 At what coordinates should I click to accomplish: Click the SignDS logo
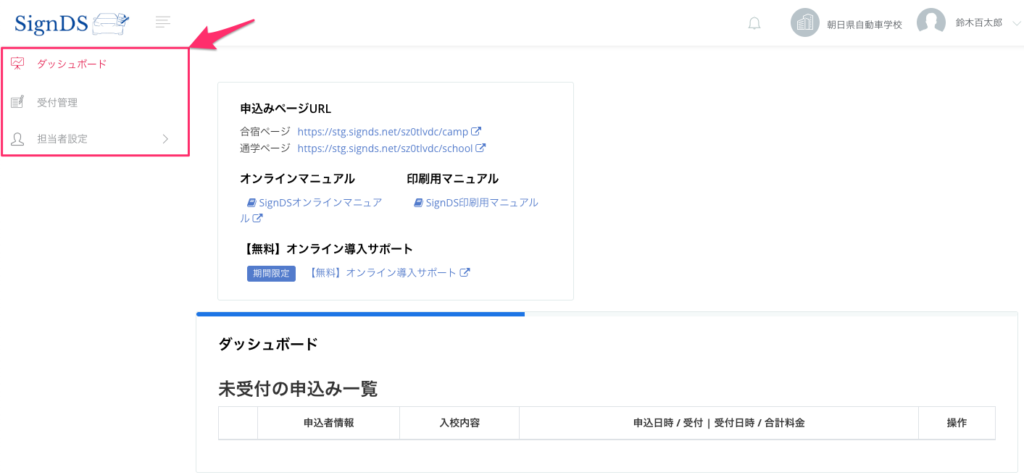[72, 21]
